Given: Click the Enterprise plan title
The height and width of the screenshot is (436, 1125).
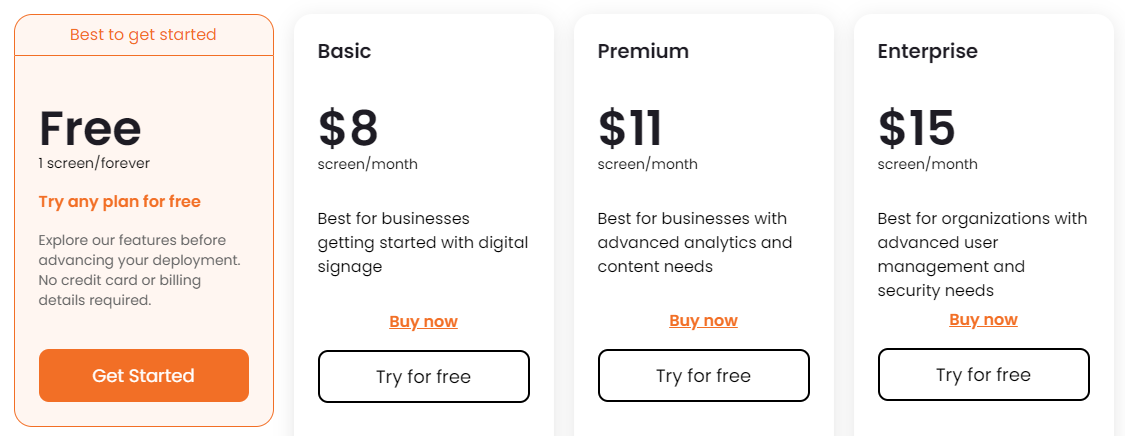Looking at the screenshot, I should (x=927, y=51).
